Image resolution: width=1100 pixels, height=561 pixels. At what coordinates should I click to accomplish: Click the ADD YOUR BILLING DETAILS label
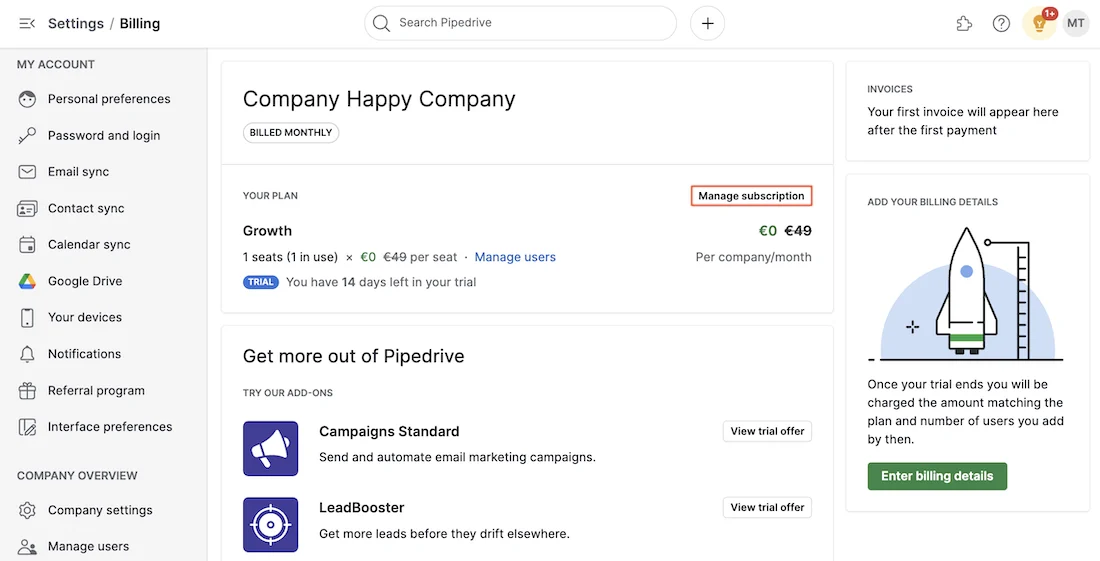pos(932,202)
